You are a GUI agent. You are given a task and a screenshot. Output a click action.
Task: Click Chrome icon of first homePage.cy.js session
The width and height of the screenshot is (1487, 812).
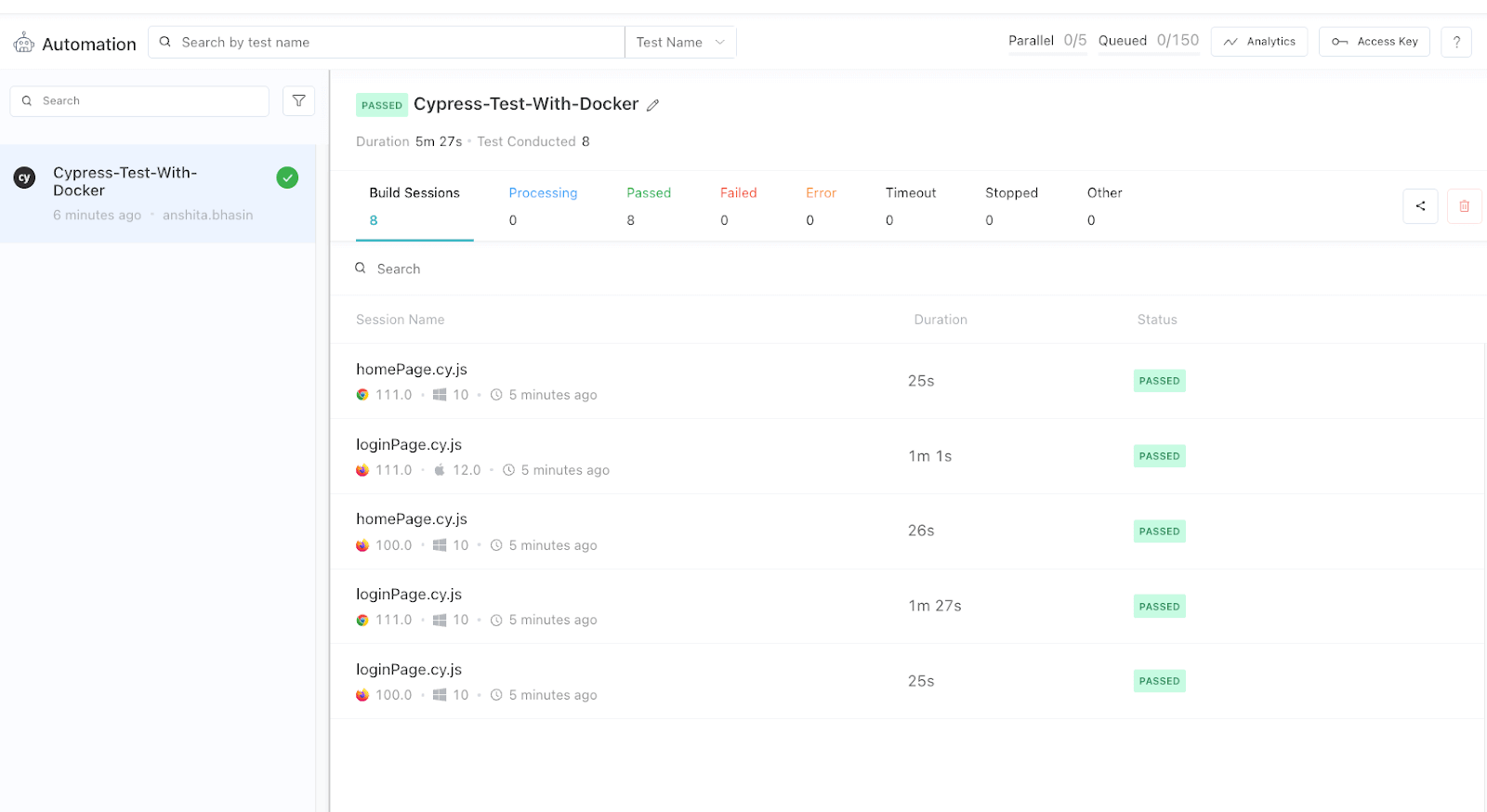point(362,395)
